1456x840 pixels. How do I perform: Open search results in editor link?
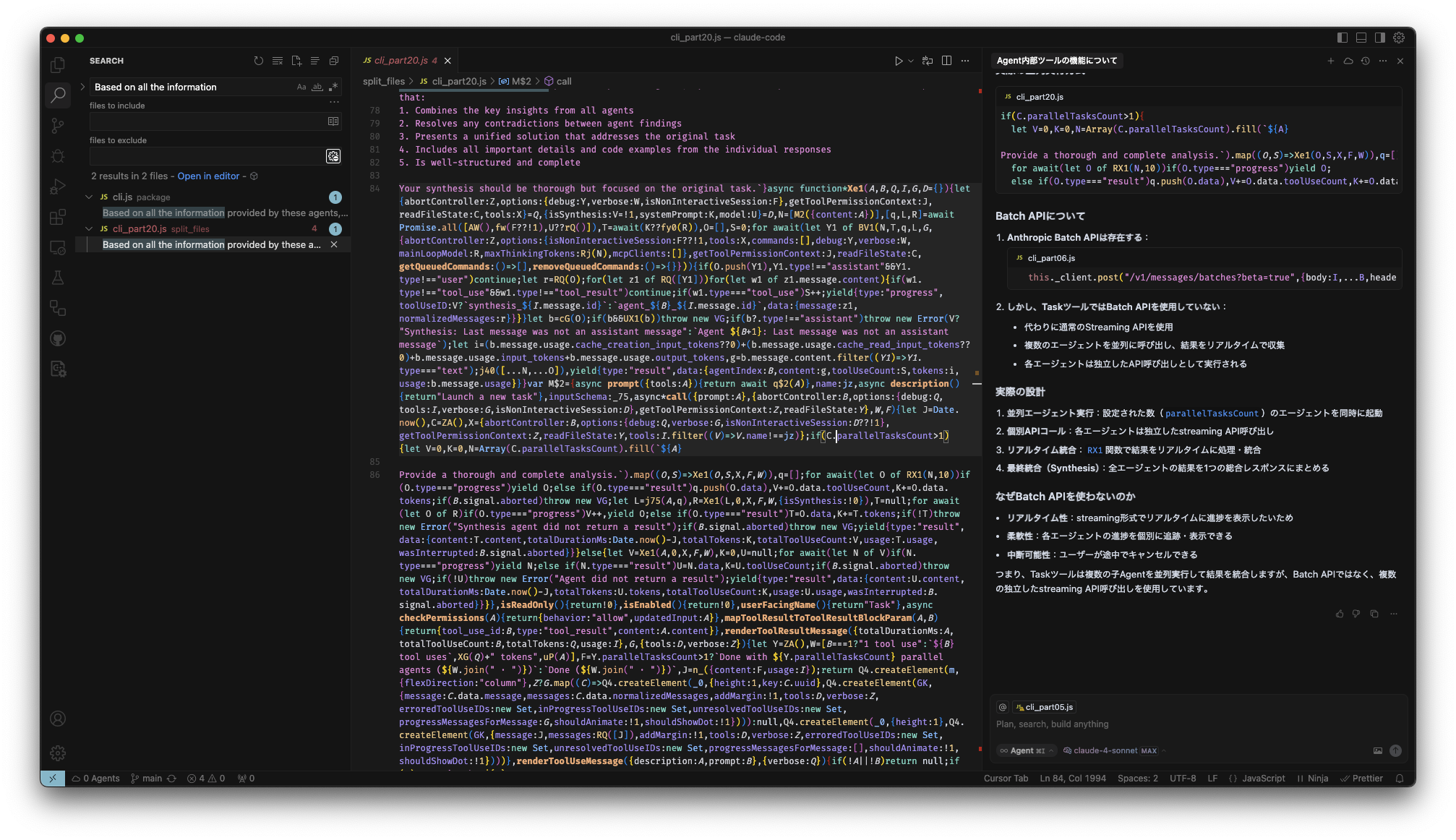pos(208,176)
